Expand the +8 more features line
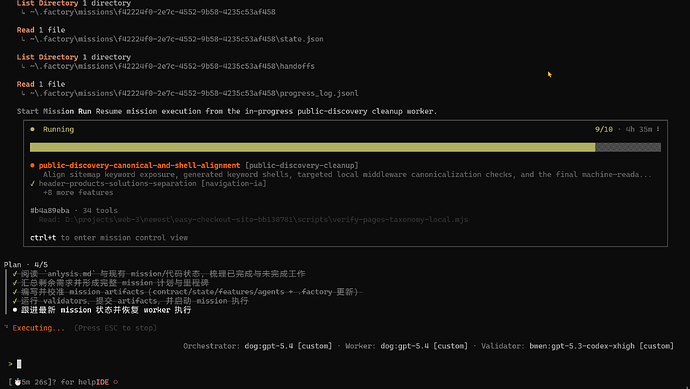The image size is (690, 389). pyautogui.click(x=78, y=193)
